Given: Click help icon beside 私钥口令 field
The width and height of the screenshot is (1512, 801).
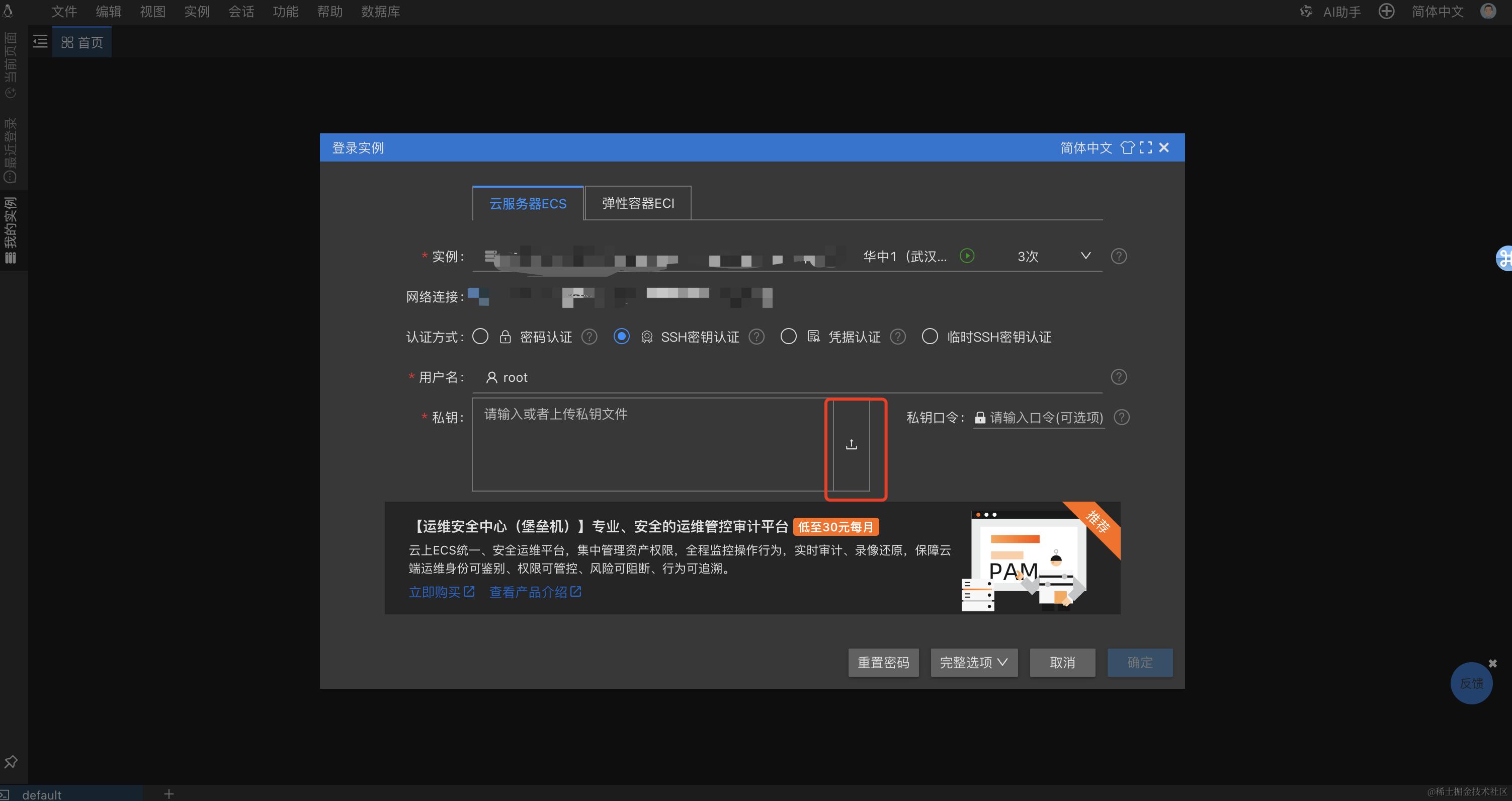Looking at the screenshot, I should (x=1122, y=417).
